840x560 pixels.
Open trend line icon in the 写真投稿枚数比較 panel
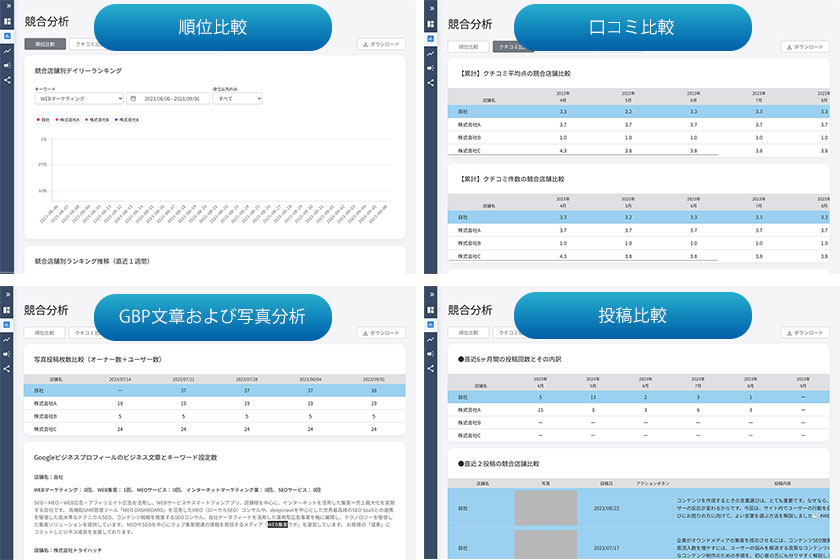tap(8, 339)
